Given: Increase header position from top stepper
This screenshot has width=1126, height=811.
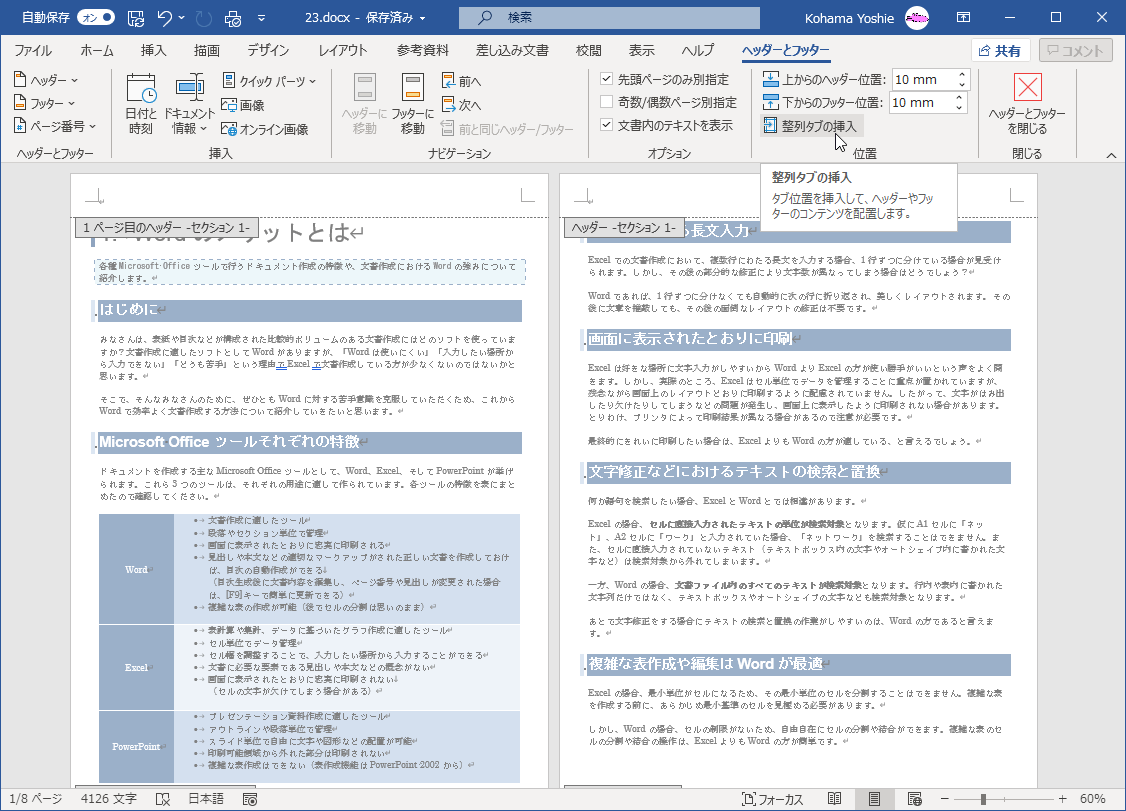Looking at the screenshot, I should click(962, 75).
